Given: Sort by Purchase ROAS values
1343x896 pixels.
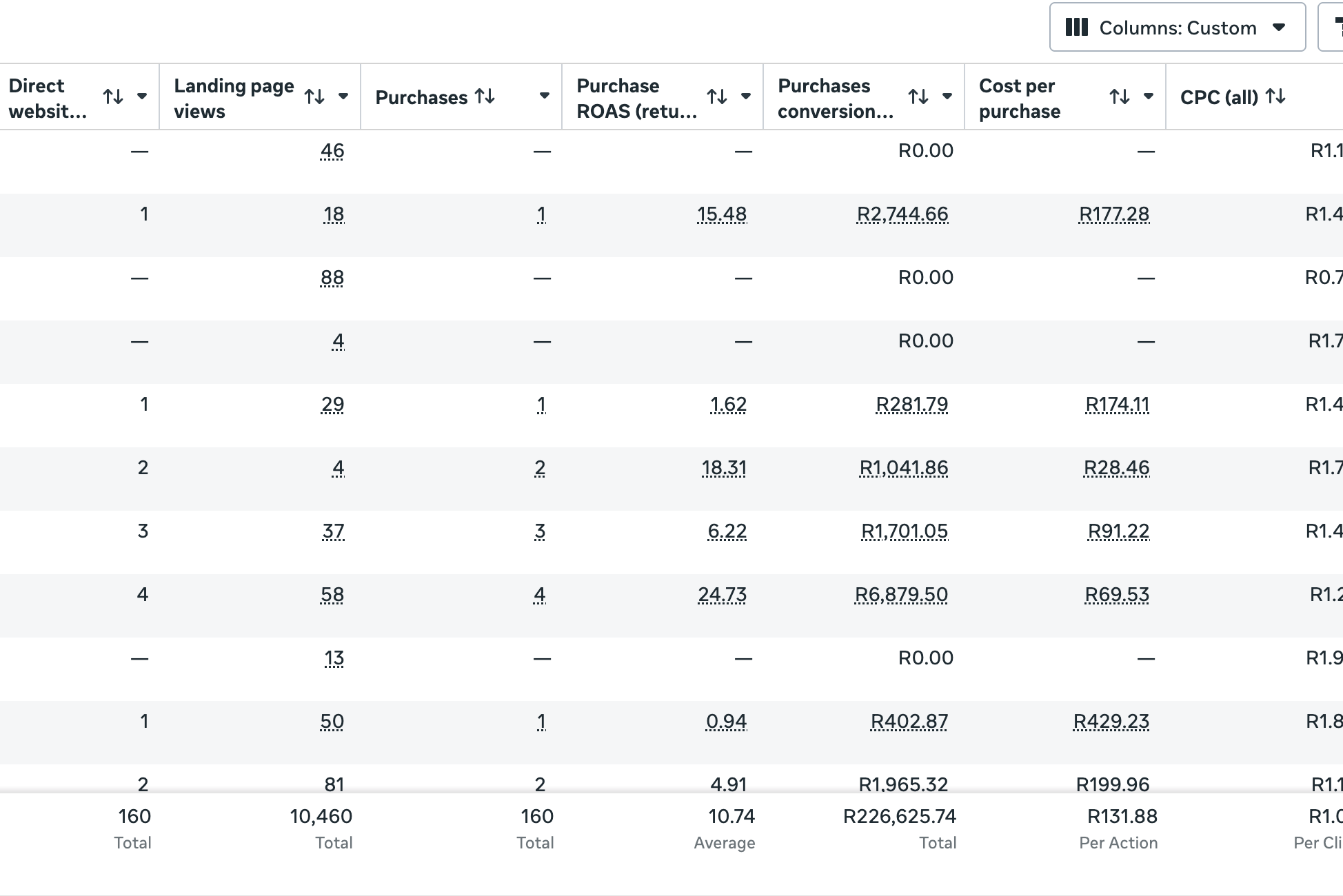Looking at the screenshot, I should pyautogui.click(x=717, y=96).
